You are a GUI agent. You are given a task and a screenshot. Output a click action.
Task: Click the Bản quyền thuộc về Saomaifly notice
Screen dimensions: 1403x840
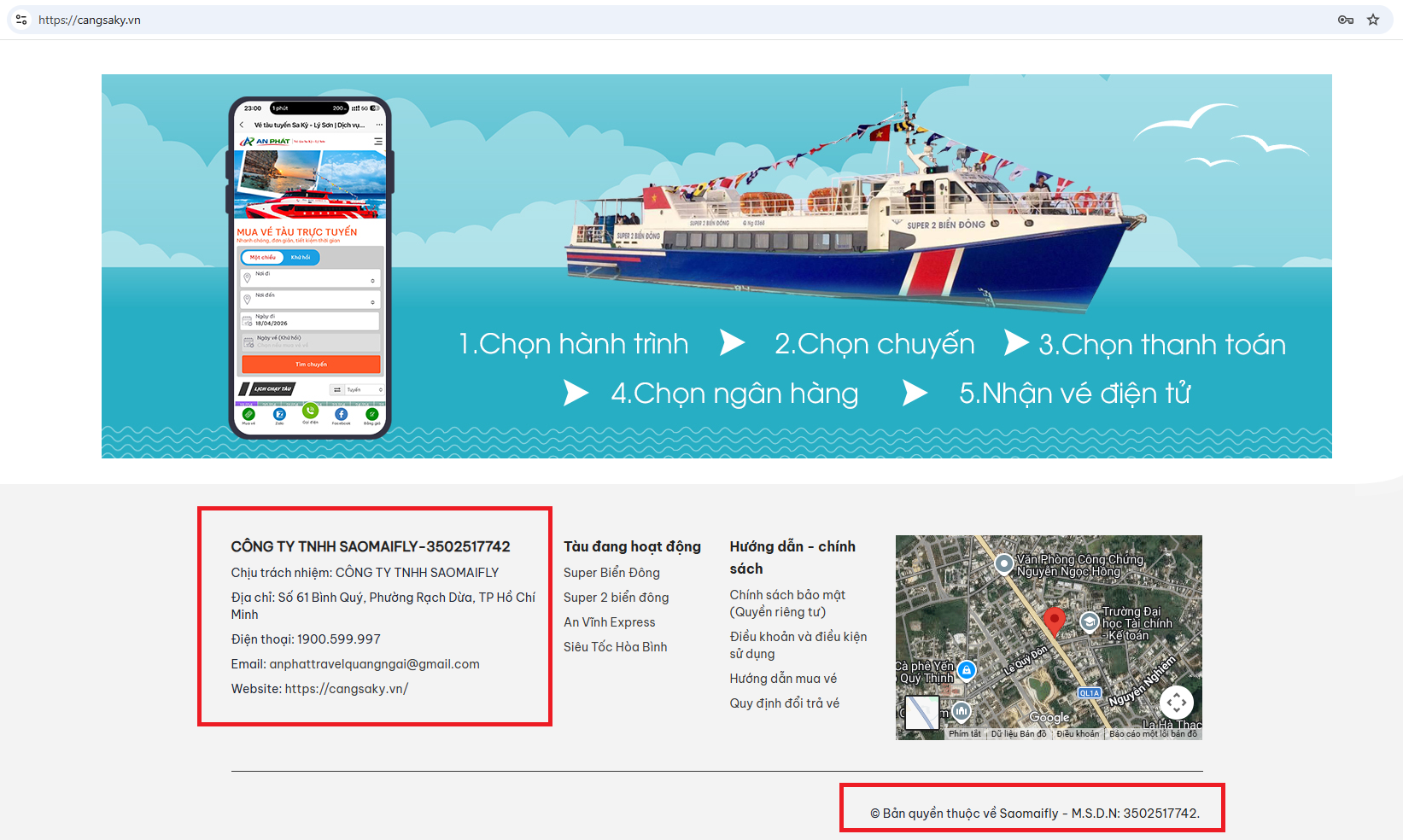tap(1035, 814)
